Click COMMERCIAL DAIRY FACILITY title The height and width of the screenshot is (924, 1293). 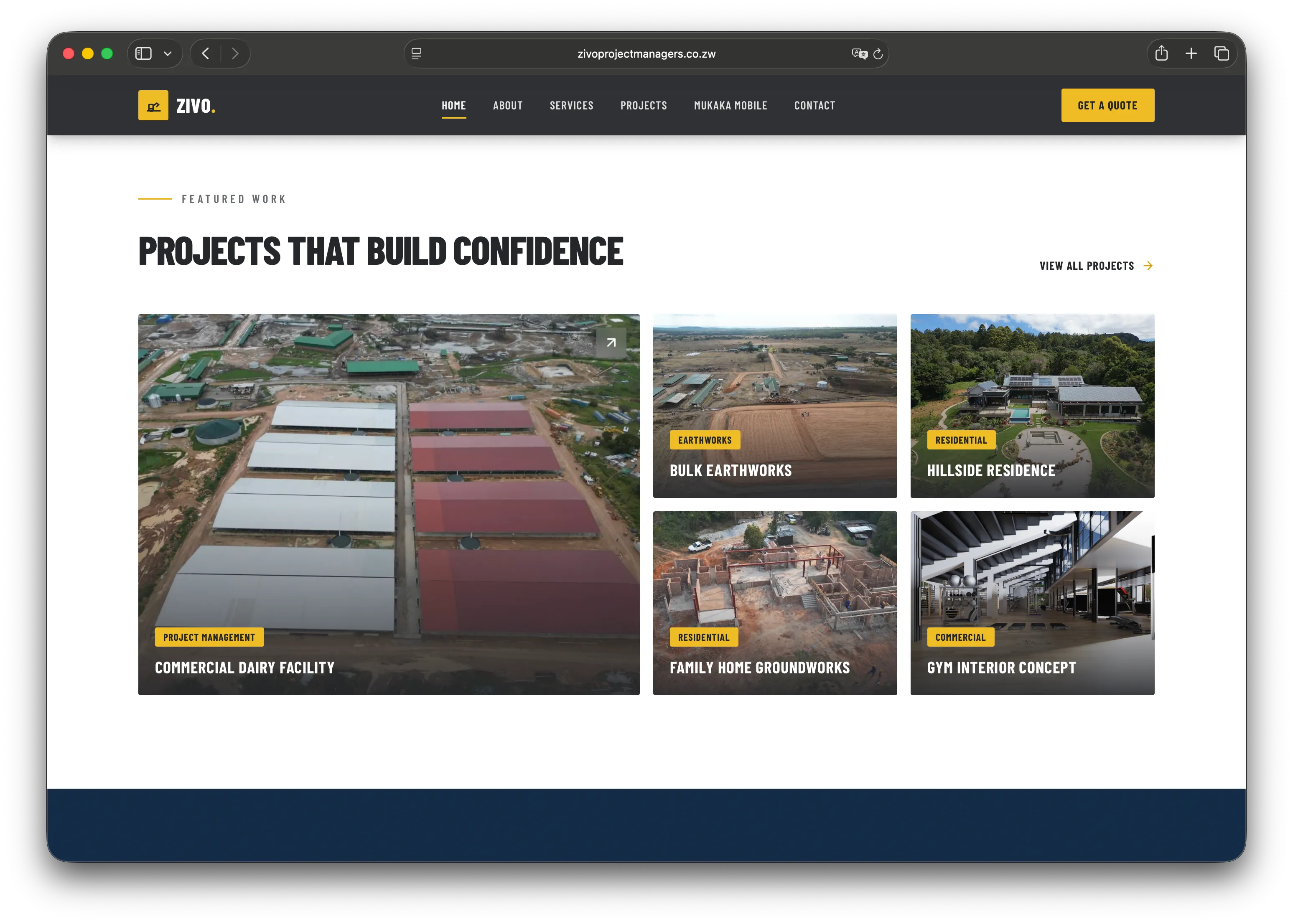point(245,668)
